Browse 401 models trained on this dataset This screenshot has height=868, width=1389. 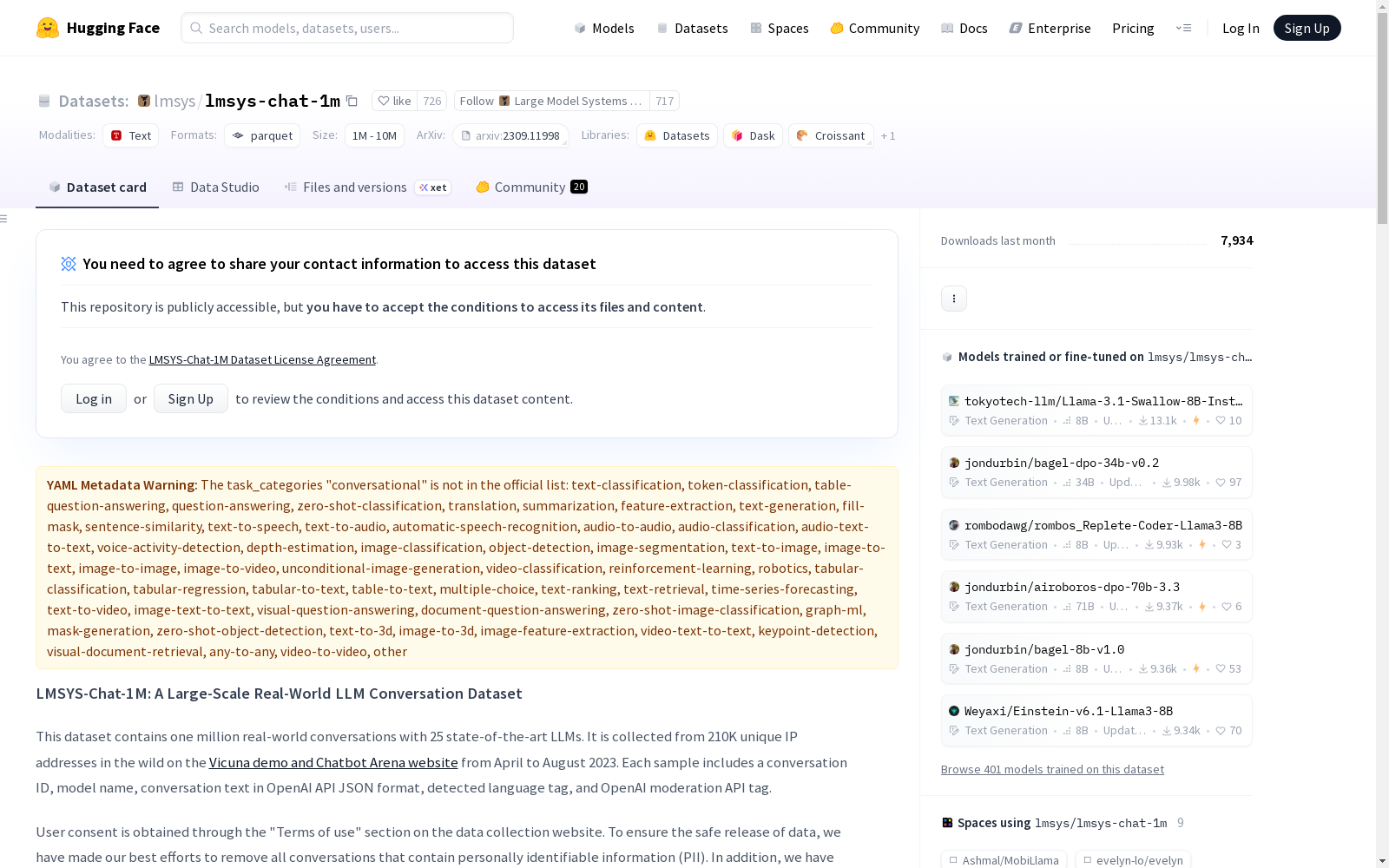(x=1052, y=769)
